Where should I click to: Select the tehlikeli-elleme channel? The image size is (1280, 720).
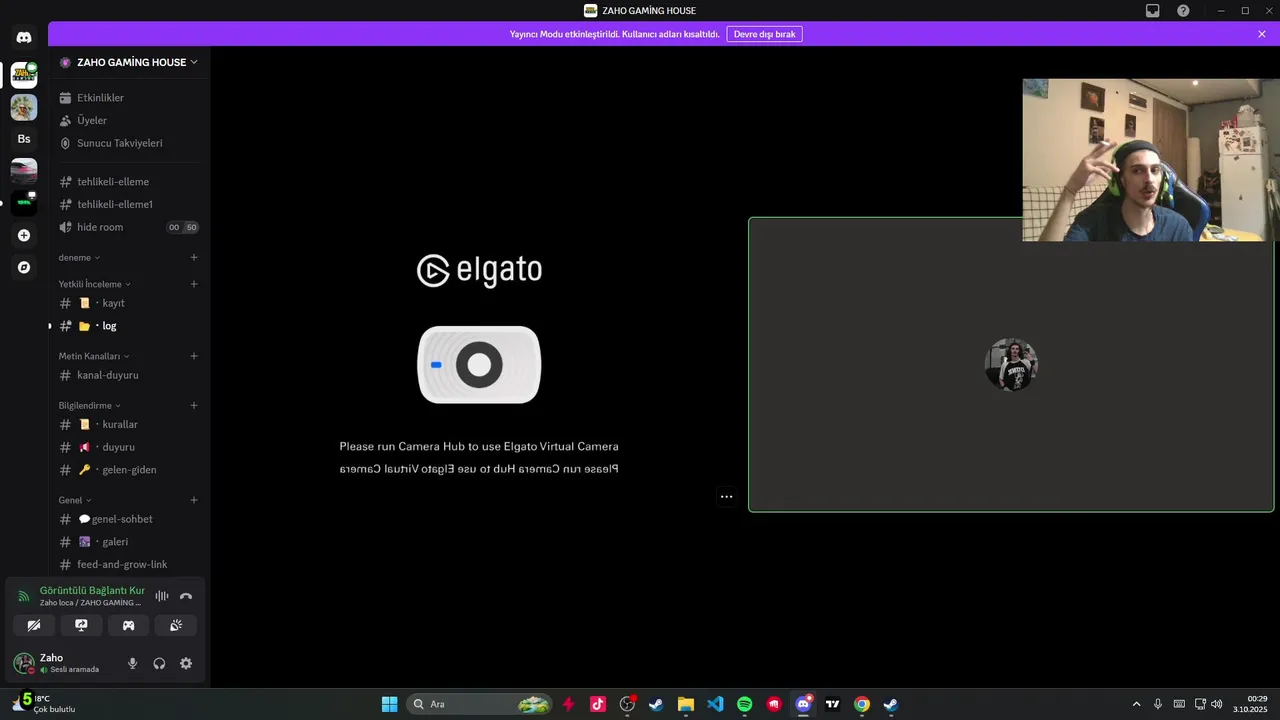tap(128, 182)
